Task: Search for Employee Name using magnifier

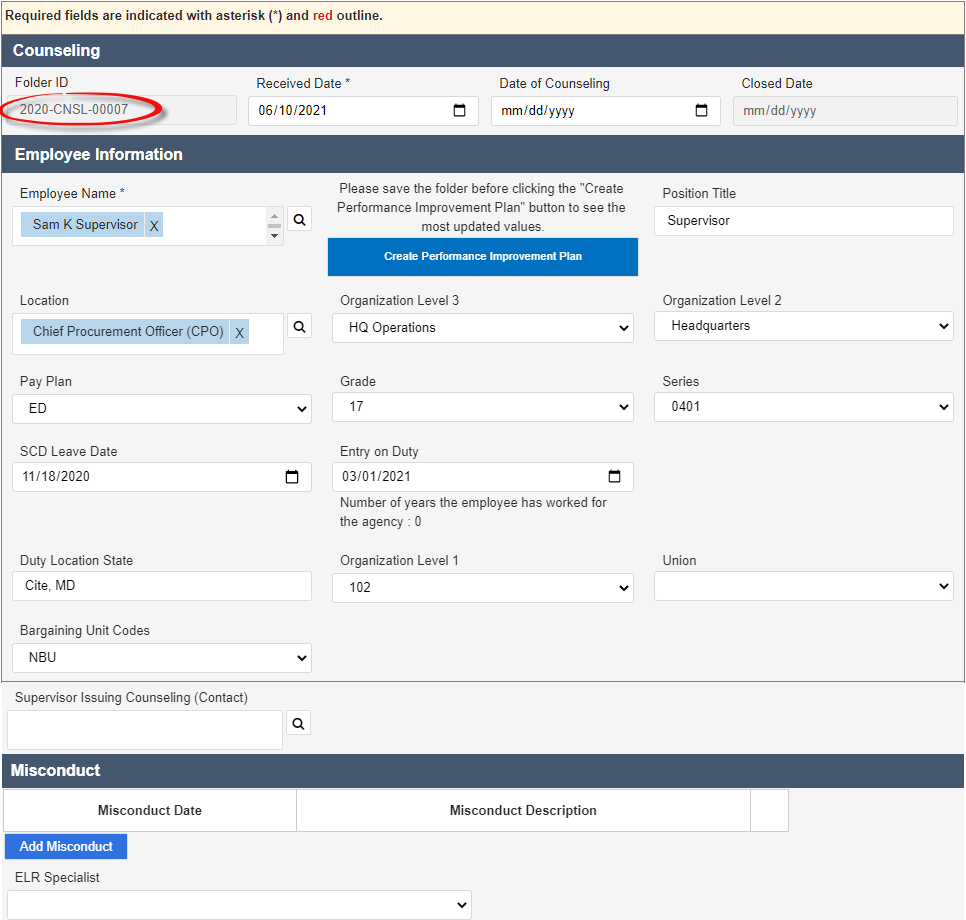Action: pyautogui.click(x=299, y=219)
